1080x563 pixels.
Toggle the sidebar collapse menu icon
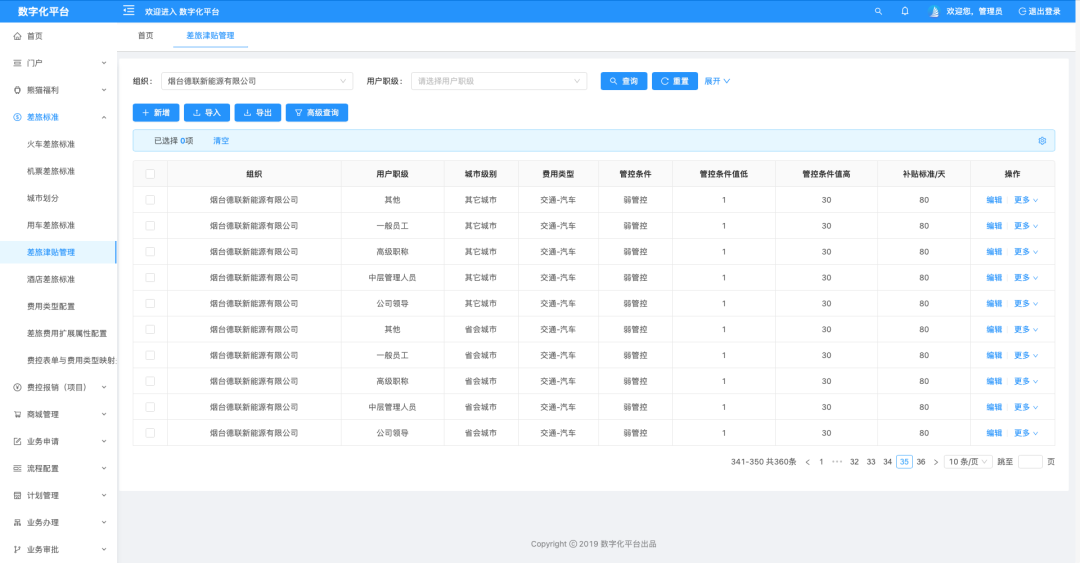point(129,10)
